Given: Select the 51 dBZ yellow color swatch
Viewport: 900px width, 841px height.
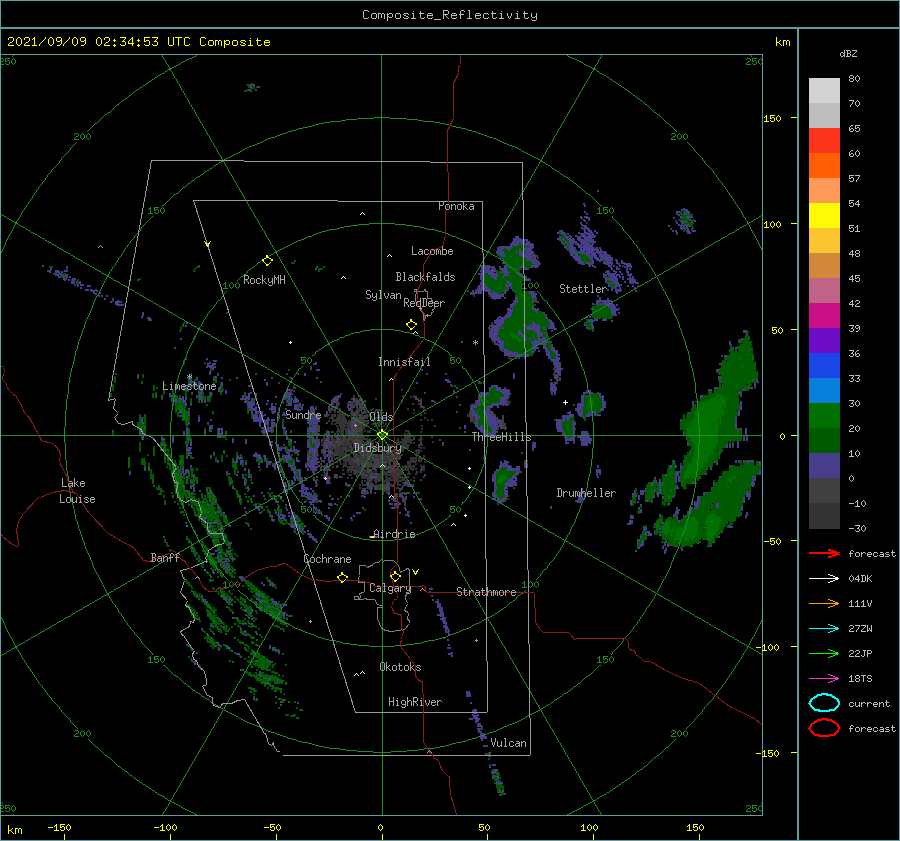Looking at the screenshot, I should [824, 215].
